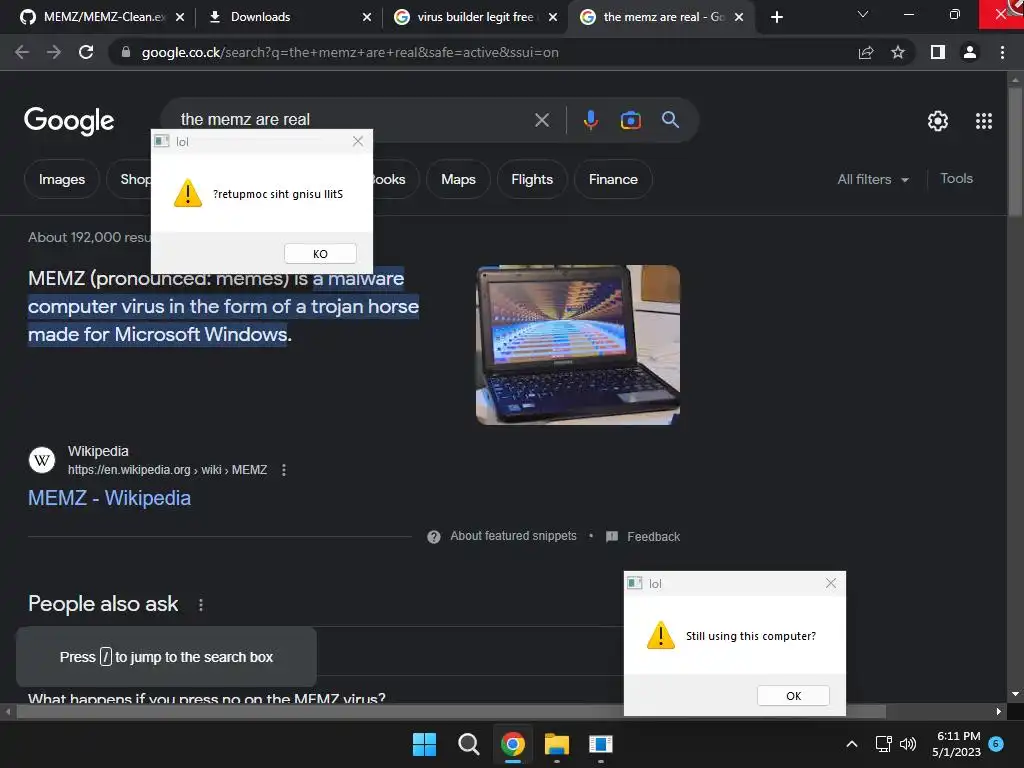Click OK in Still using this computer dialog
This screenshot has height=768, width=1024.
coord(793,696)
